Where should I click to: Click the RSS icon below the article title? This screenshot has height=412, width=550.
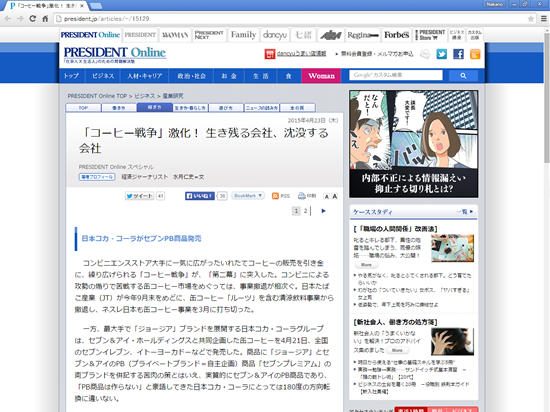(275, 196)
